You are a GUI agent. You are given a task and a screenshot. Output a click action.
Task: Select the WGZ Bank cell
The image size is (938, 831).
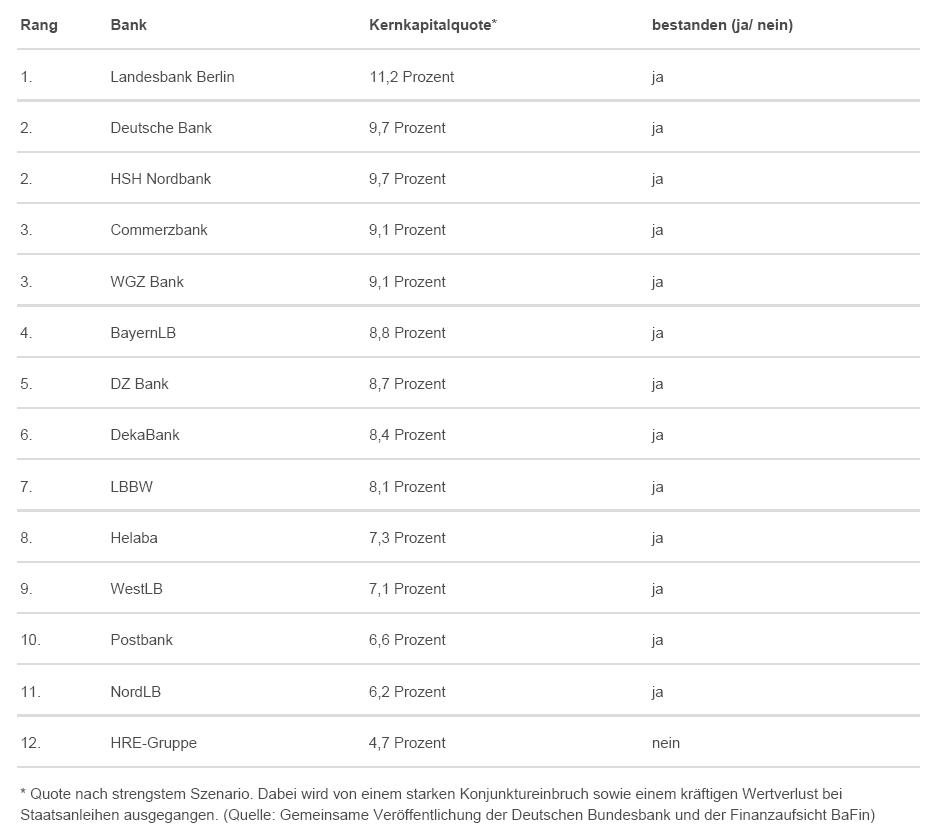click(x=146, y=282)
